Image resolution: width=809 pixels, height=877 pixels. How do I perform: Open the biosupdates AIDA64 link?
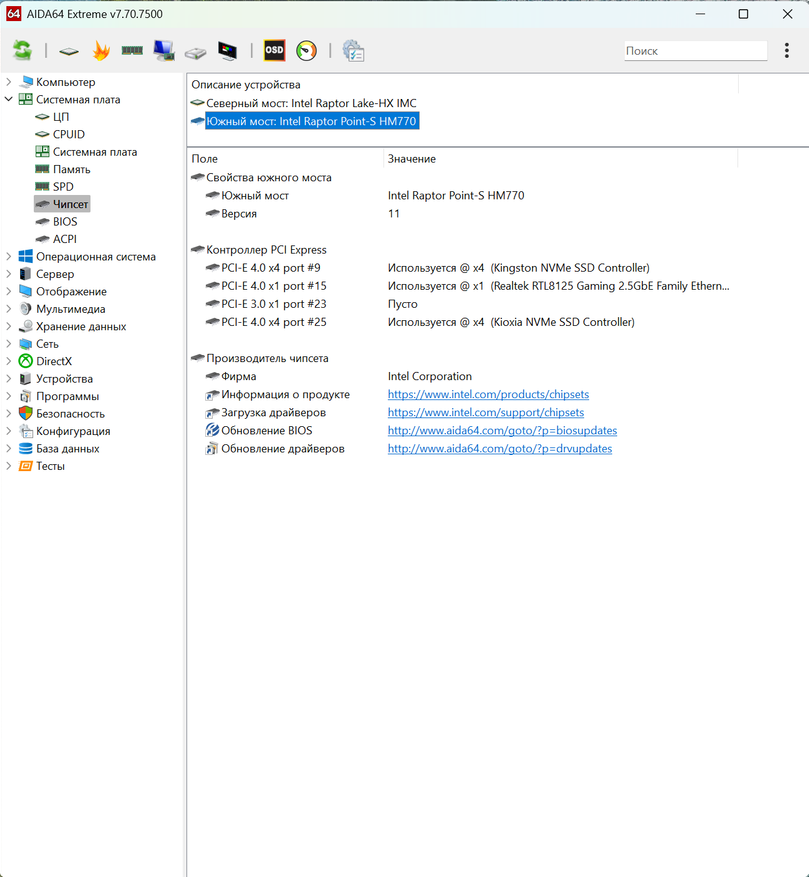pos(502,431)
